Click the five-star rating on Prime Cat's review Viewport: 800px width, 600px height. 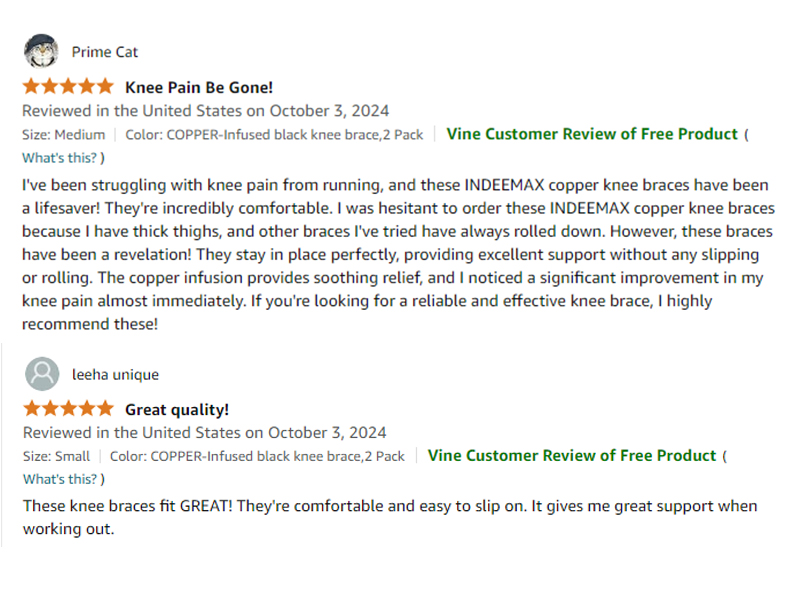click(68, 87)
